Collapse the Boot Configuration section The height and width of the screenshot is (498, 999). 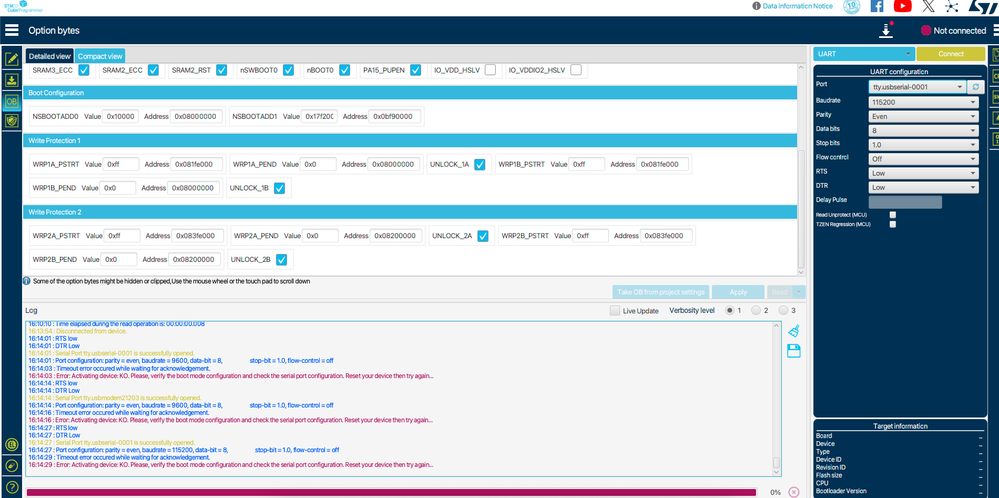pyautogui.click(x=410, y=93)
